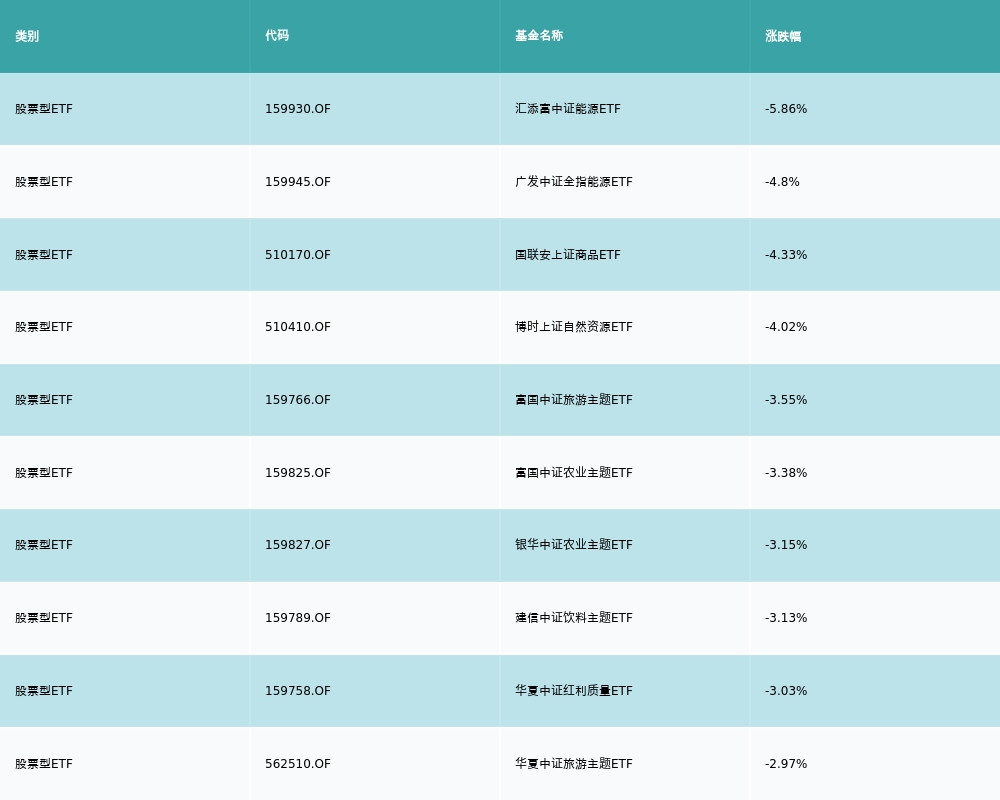Viewport: 1000px width, 800px height.
Task: Click fund name 博时上证自然资源ETF
Action: pos(574,327)
